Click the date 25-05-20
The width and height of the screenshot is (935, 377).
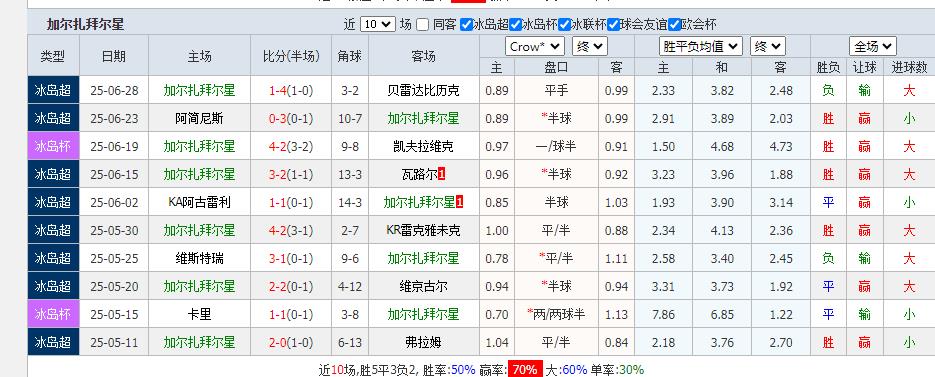click(x=114, y=286)
